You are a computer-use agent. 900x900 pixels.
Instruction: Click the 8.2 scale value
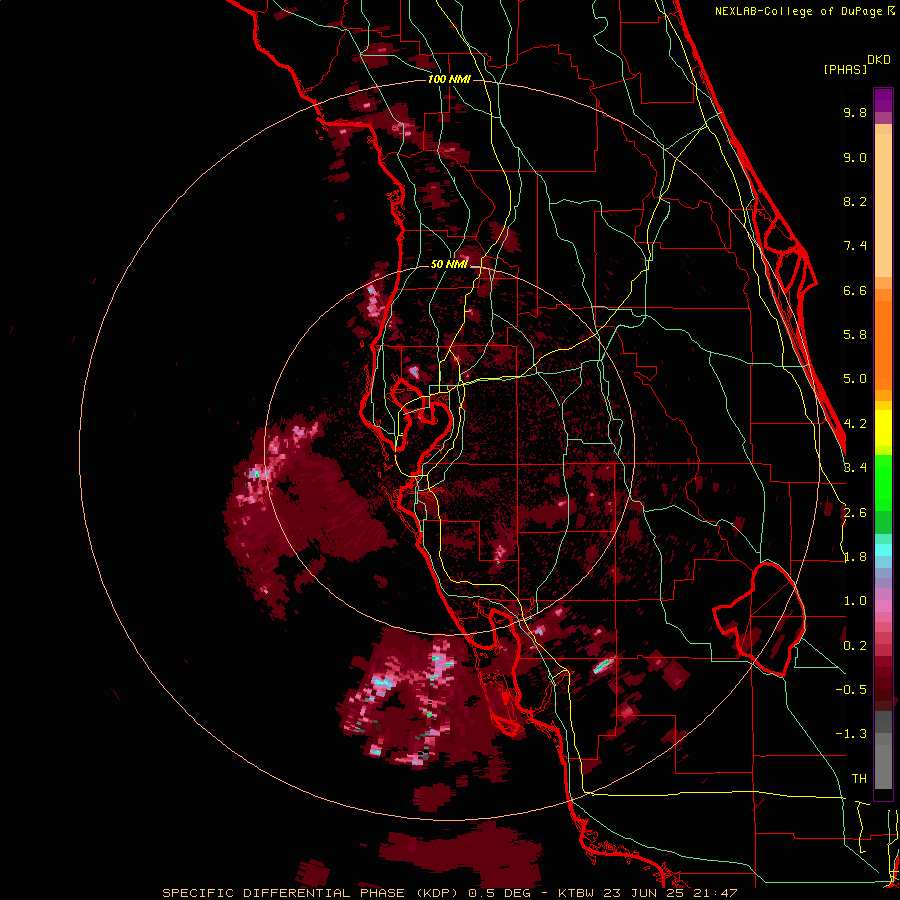click(855, 201)
